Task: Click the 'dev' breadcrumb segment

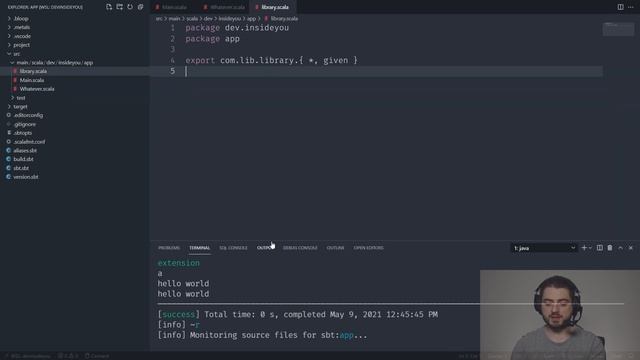Action: [x=208, y=19]
